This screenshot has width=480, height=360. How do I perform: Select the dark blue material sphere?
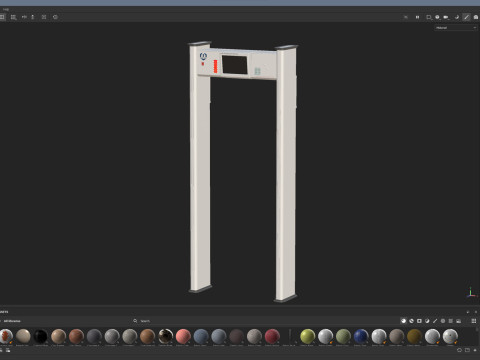(x=361, y=336)
